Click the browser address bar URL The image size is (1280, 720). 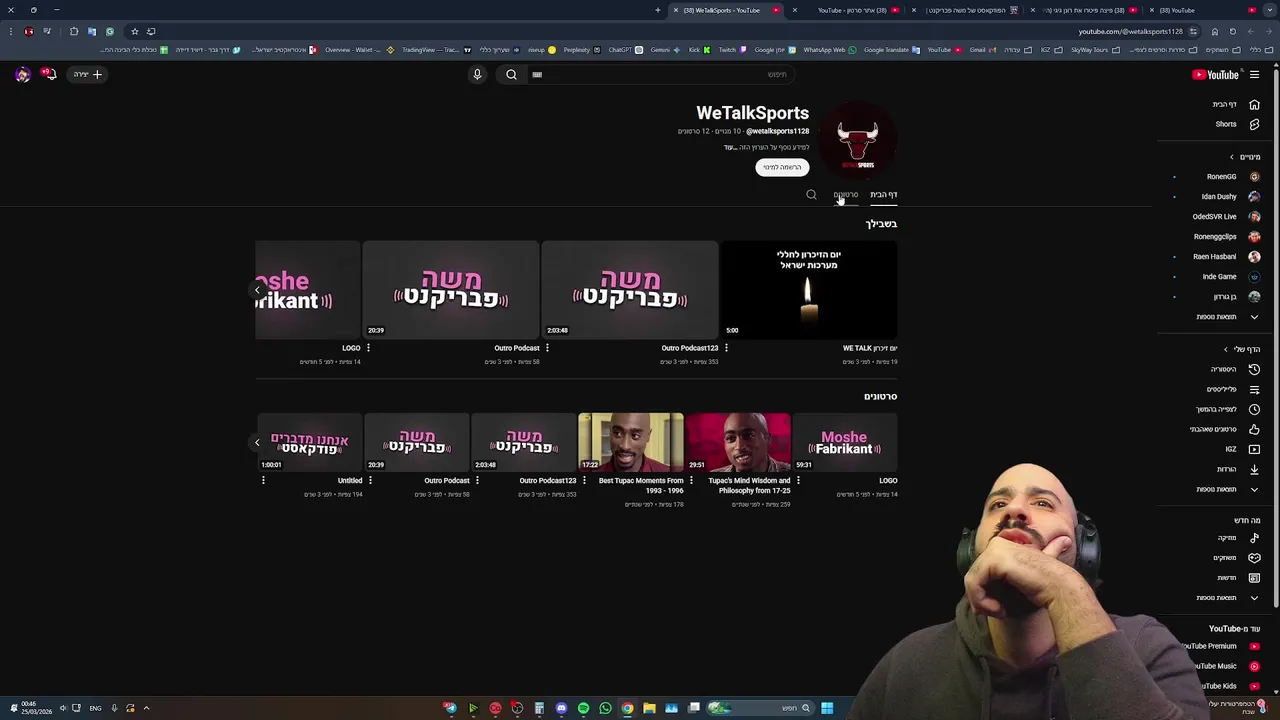1130,31
